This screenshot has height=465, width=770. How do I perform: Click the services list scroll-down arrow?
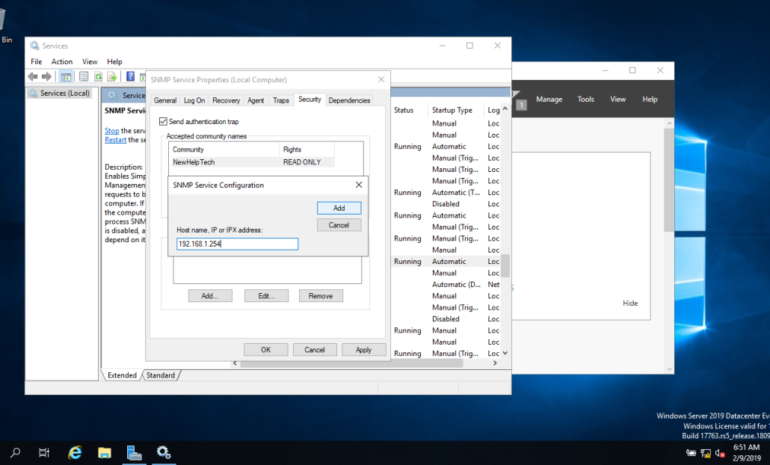point(505,353)
